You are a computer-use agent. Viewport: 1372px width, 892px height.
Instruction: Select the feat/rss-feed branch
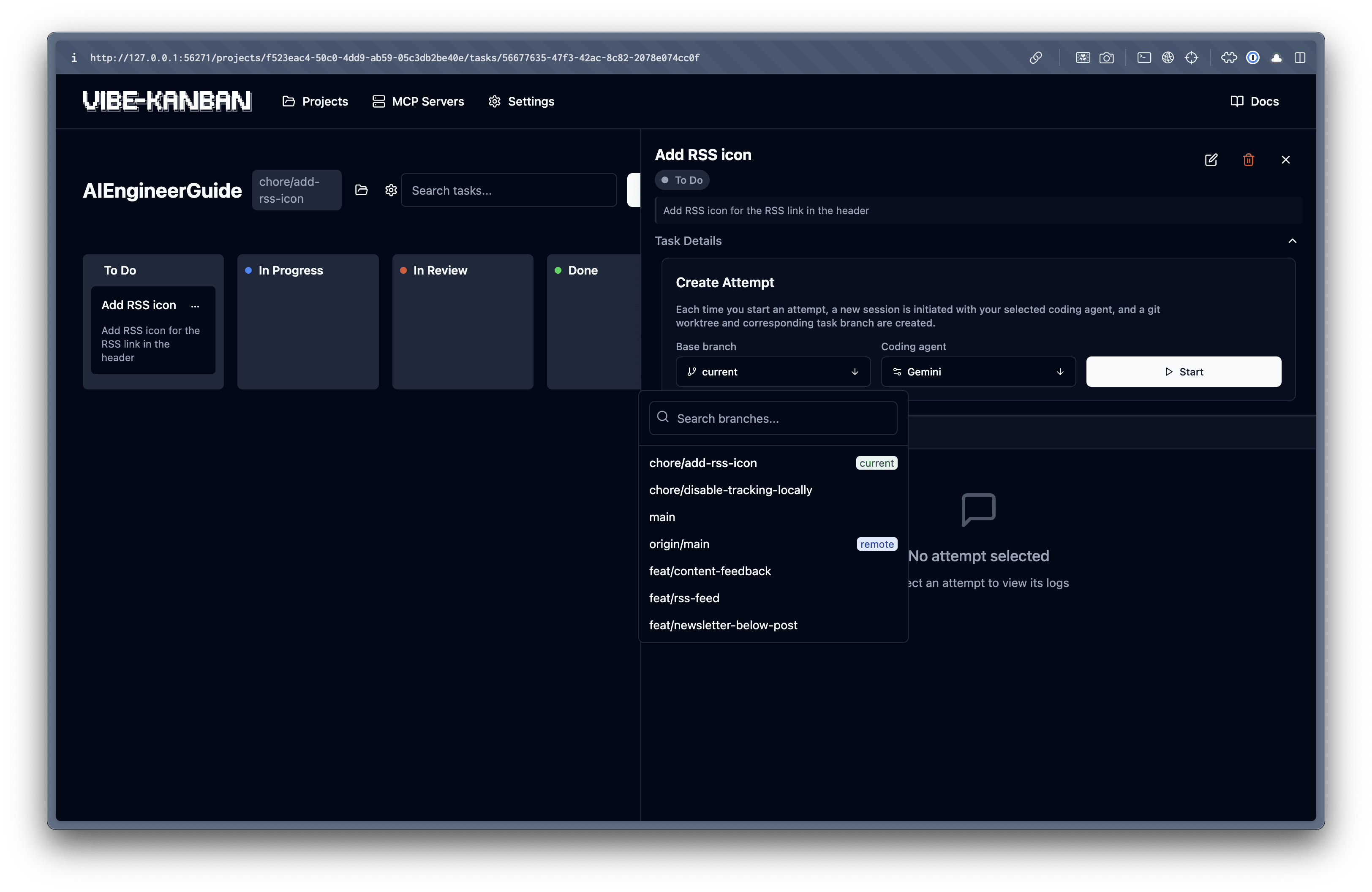coord(773,599)
